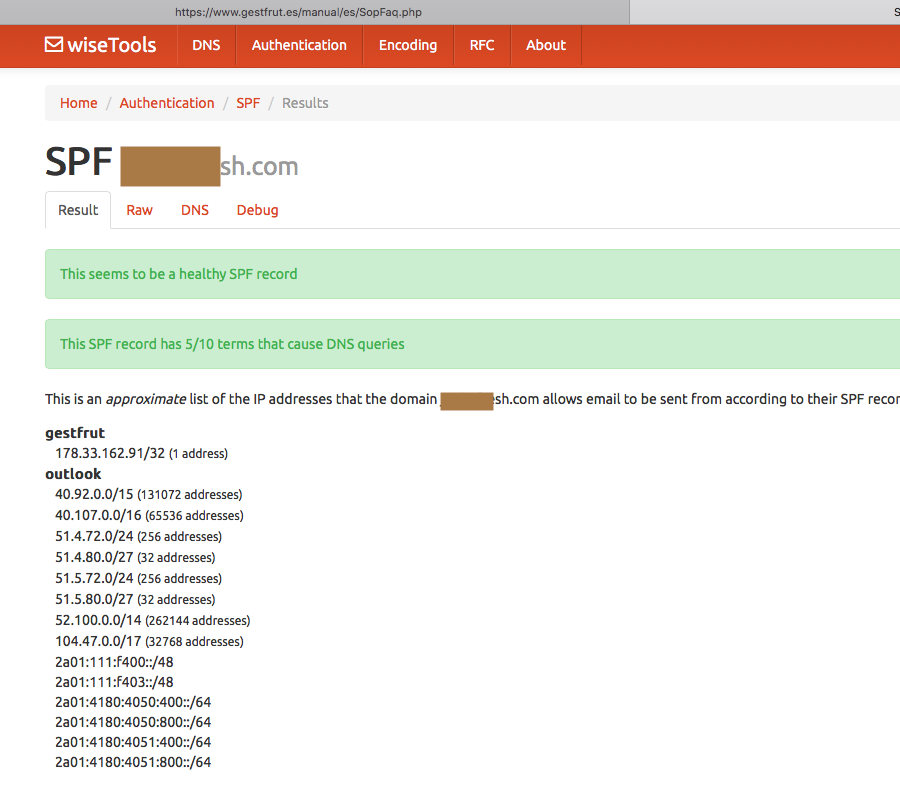Open the DNS menu in top navbar
This screenshot has width=900, height=791.
206,45
